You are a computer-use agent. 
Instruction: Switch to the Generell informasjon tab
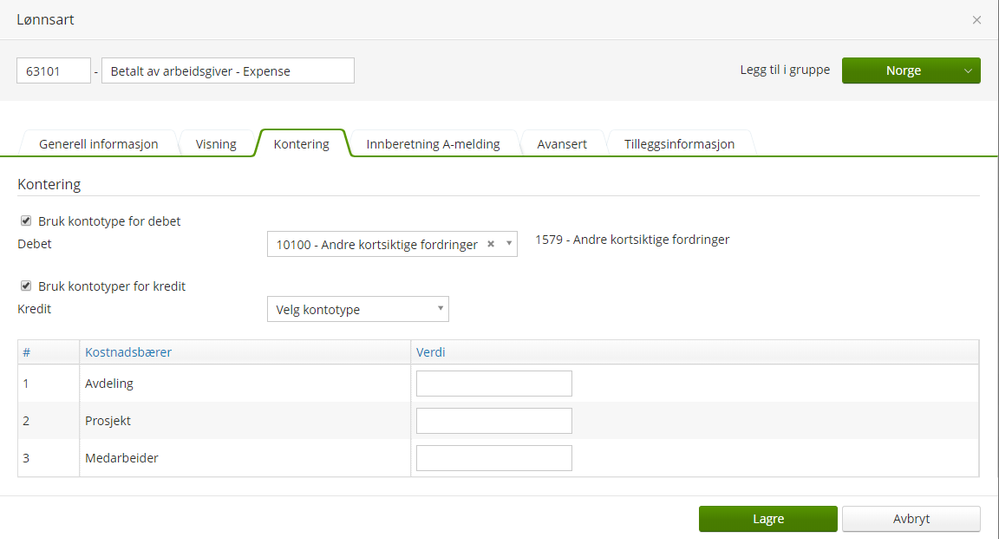(x=98, y=144)
